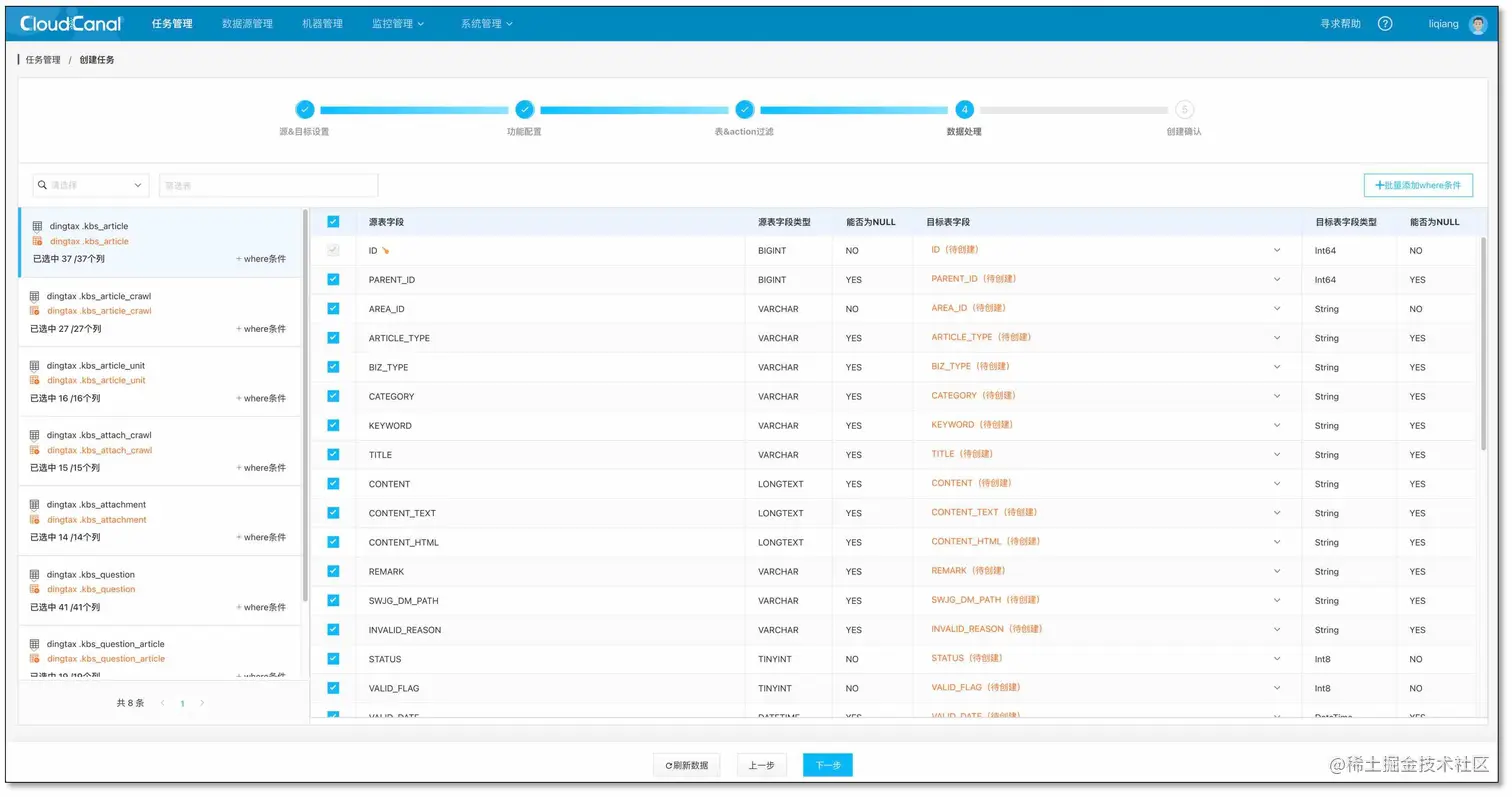
Task: Toggle the select-all header checkbox
Action: point(333,222)
